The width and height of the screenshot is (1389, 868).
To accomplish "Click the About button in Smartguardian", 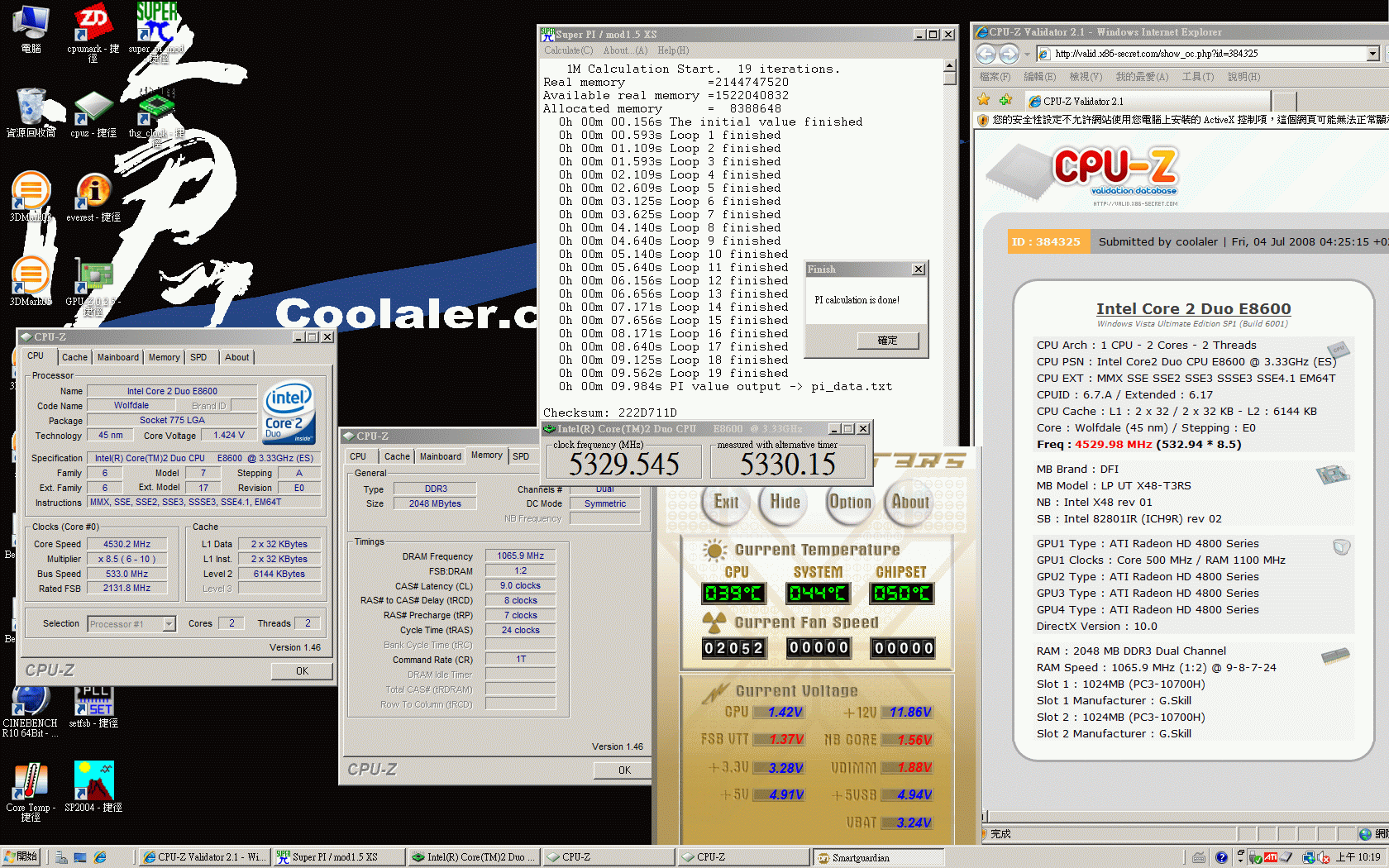I will (910, 502).
